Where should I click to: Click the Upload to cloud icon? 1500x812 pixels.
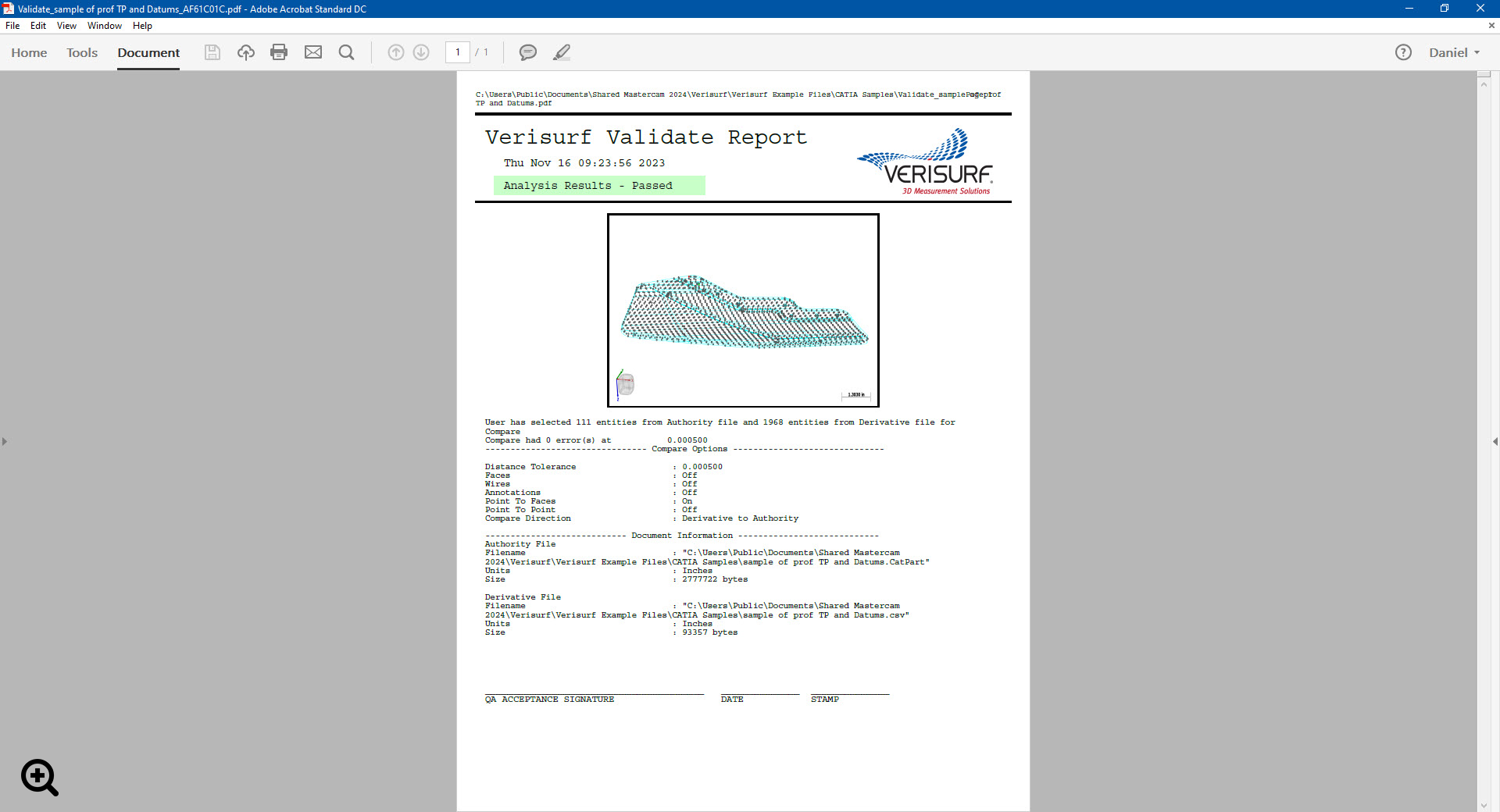pyautogui.click(x=246, y=52)
